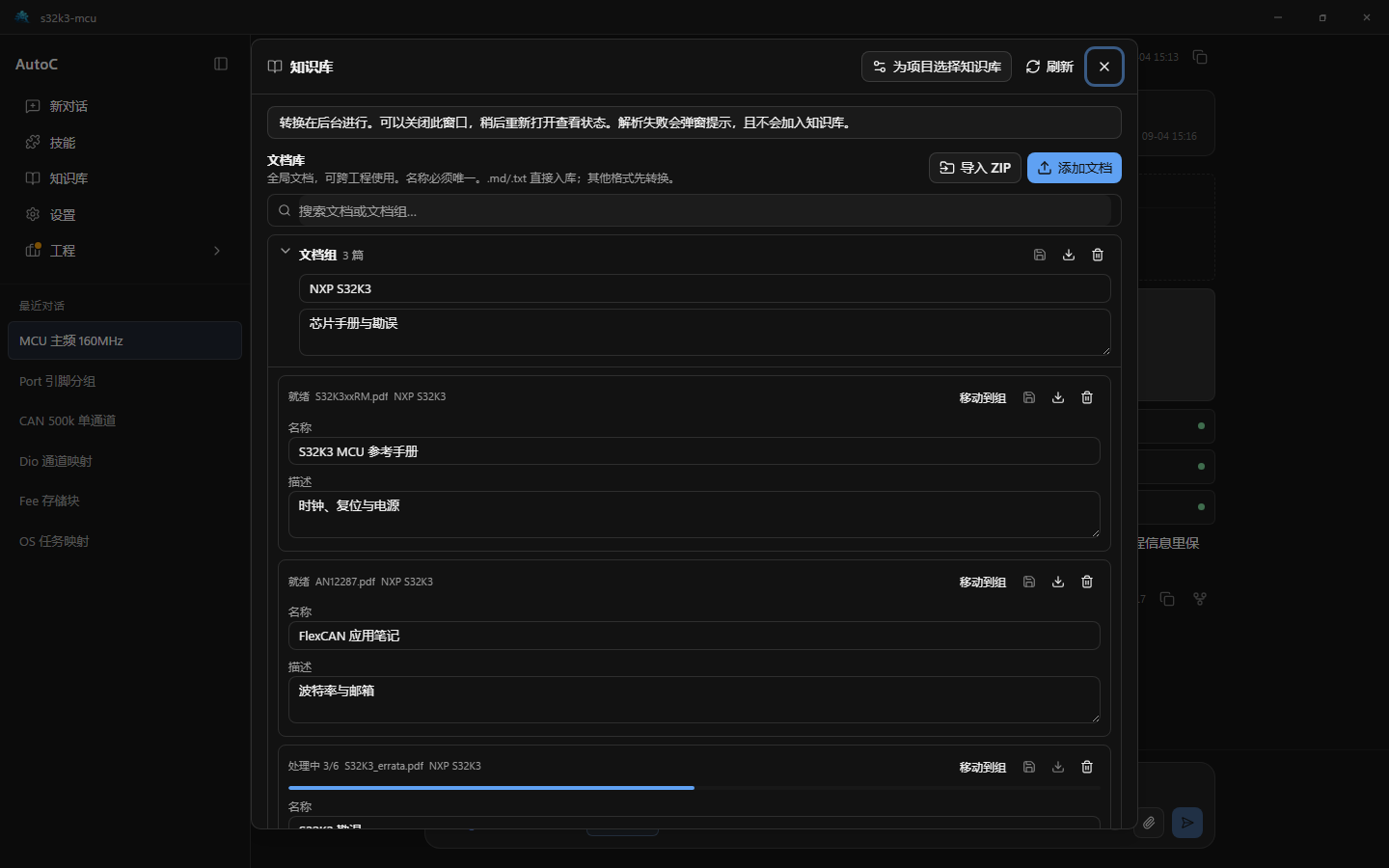
Task: Download the AN12287.pdf document
Action: pos(1058,582)
